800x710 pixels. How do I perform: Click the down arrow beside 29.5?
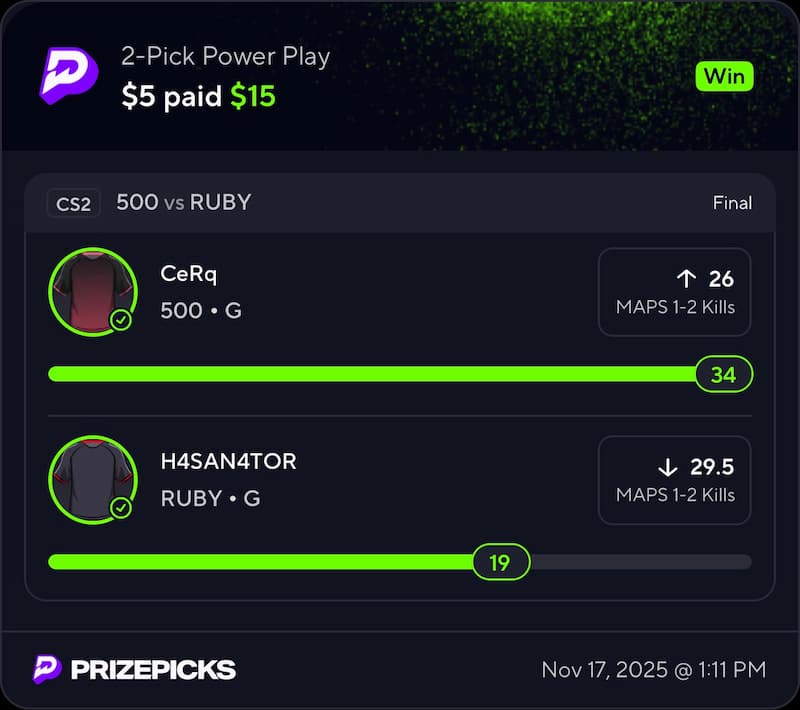(x=668, y=467)
